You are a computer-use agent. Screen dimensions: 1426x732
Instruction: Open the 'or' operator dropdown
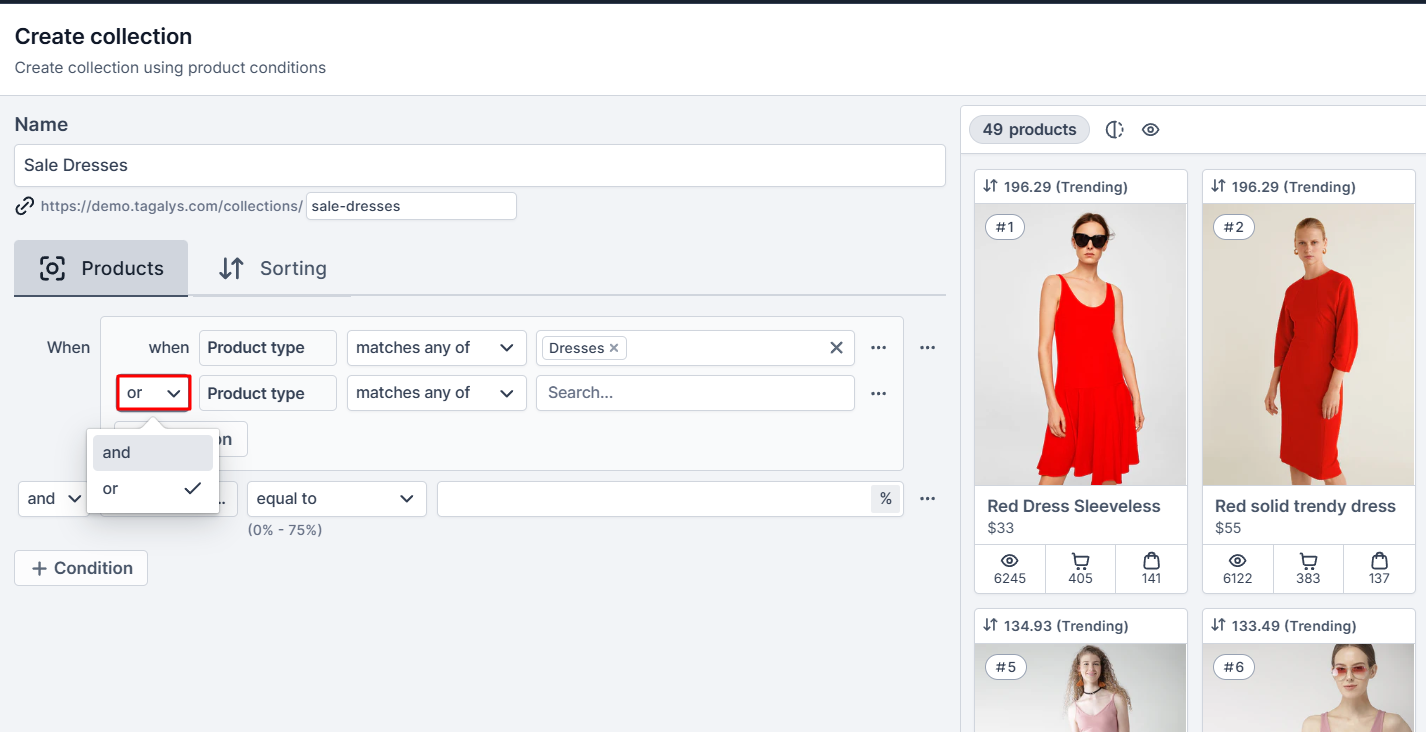[x=154, y=393]
